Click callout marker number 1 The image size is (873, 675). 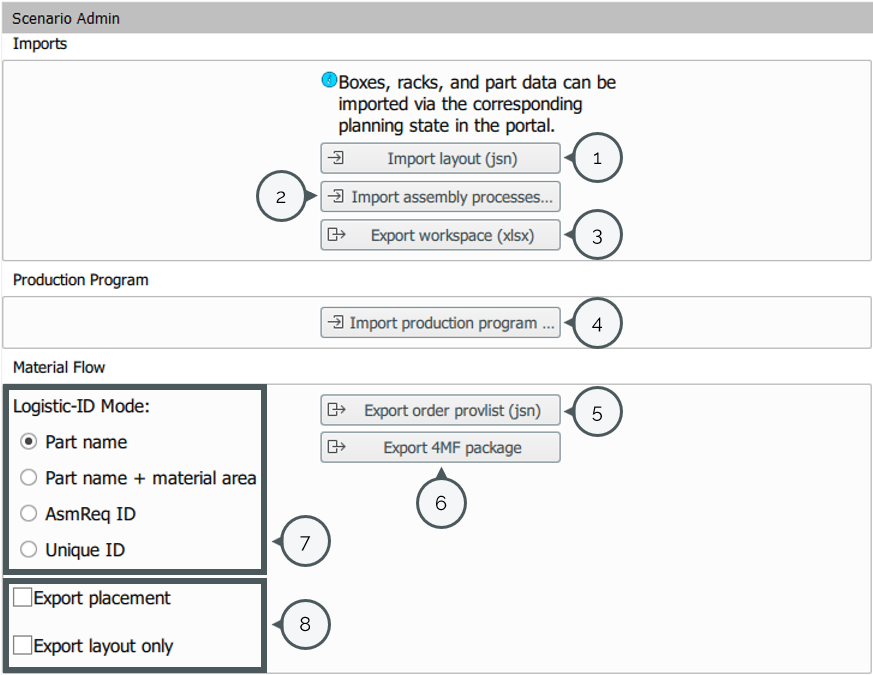tap(597, 159)
